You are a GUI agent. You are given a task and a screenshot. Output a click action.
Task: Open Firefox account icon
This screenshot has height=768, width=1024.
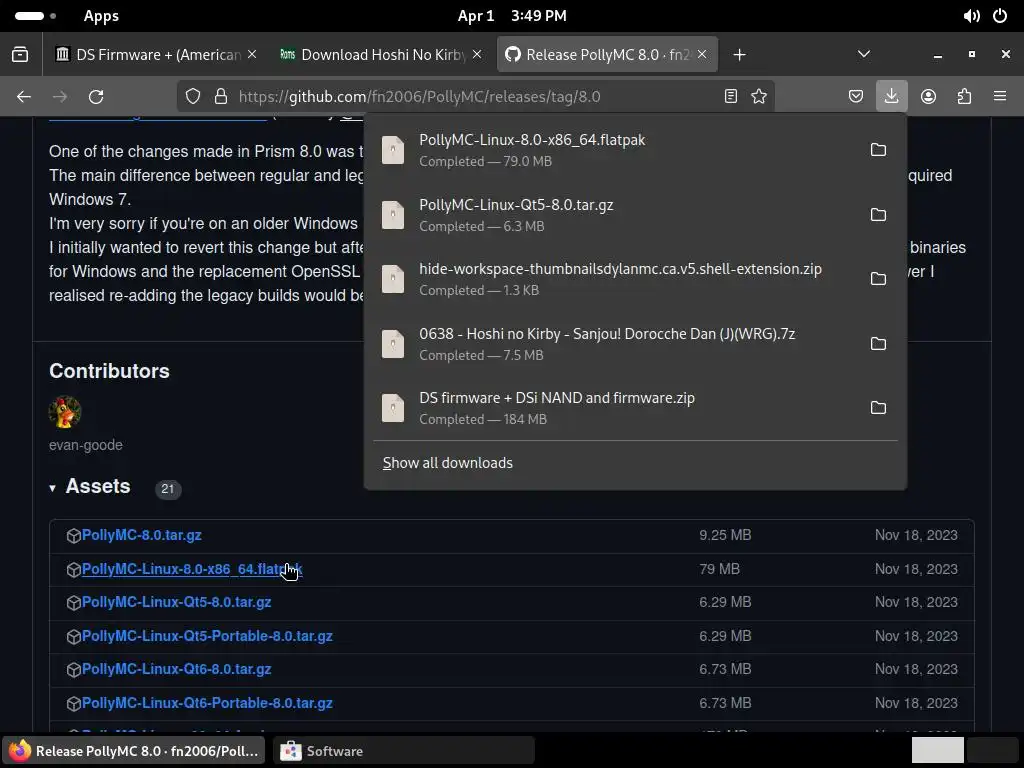[x=928, y=97]
